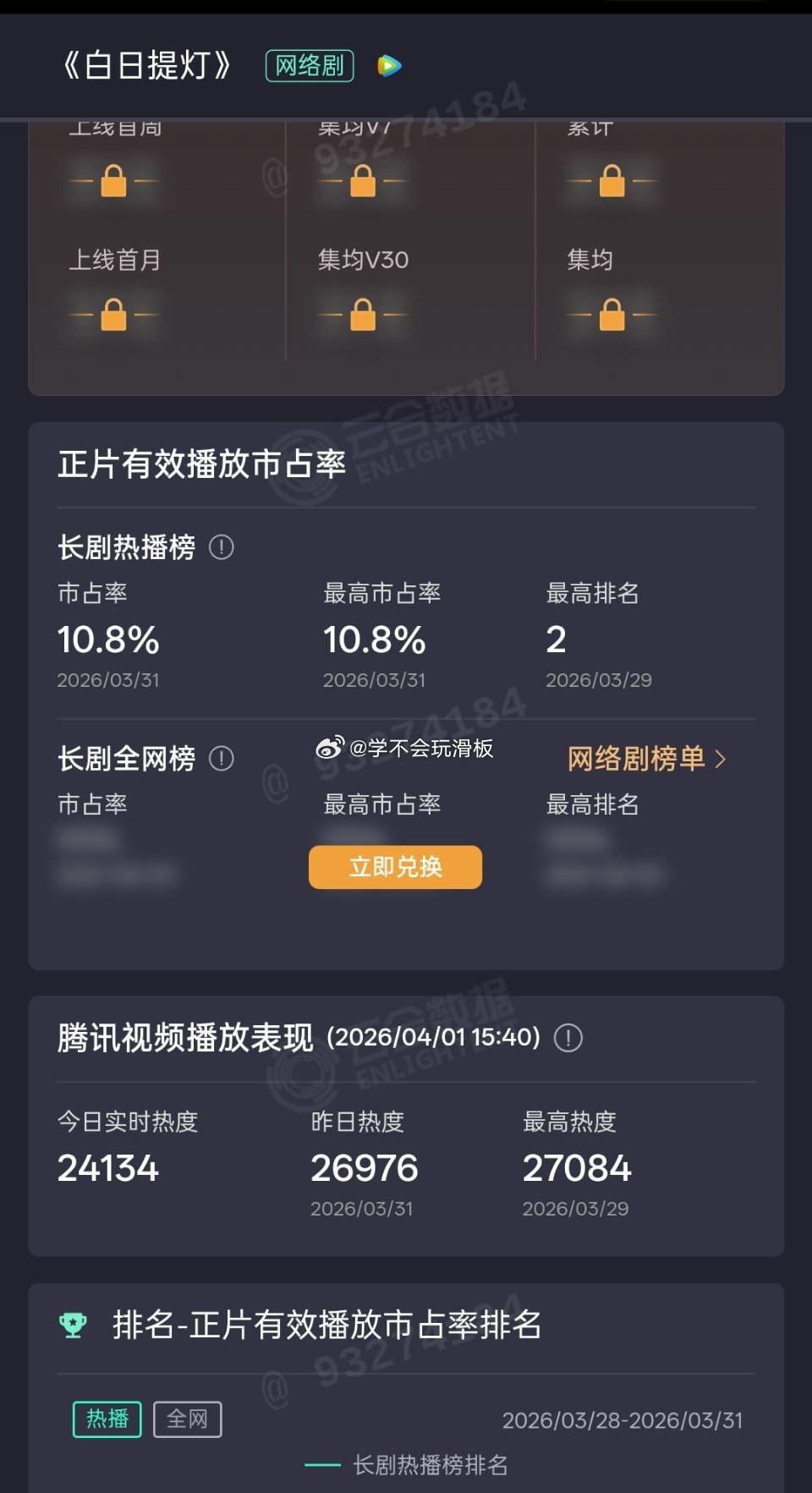Viewport: 812px width, 1493px height.
Task: Unlock the 上线首月 metric lock
Action: pyautogui.click(x=112, y=313)
